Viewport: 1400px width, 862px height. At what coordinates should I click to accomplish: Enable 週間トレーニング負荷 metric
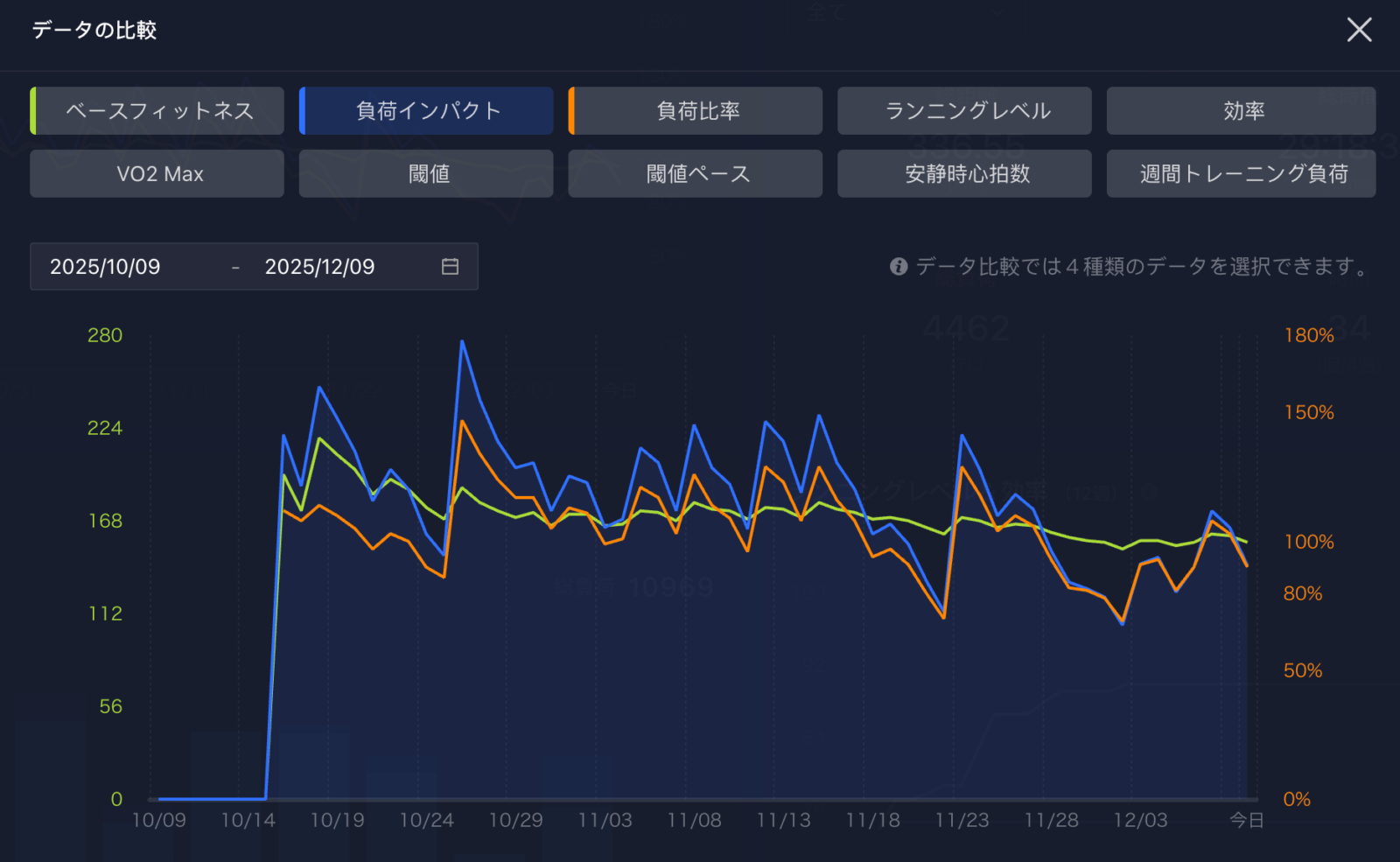pos(1241,174)
